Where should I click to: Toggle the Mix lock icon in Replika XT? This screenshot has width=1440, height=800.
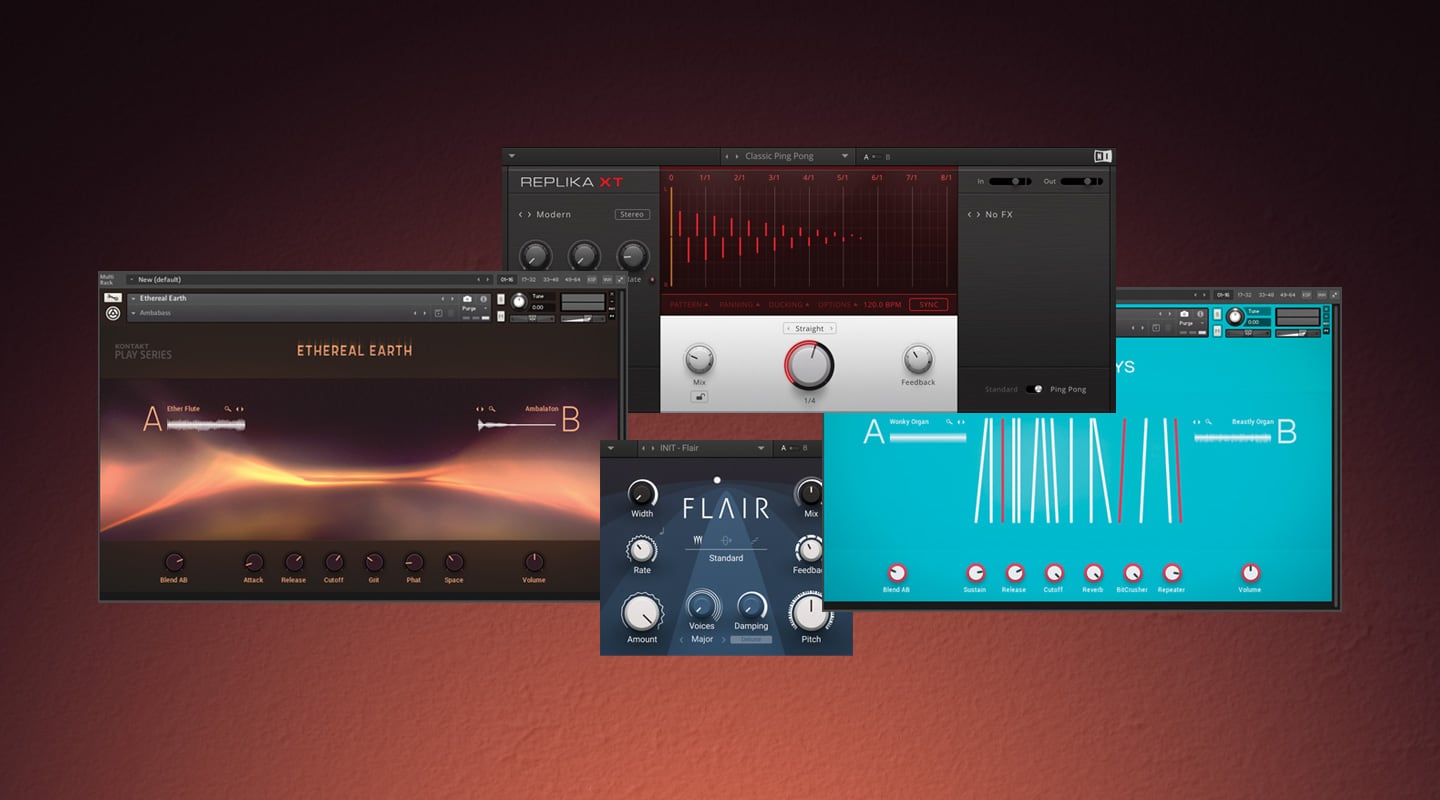699,397
